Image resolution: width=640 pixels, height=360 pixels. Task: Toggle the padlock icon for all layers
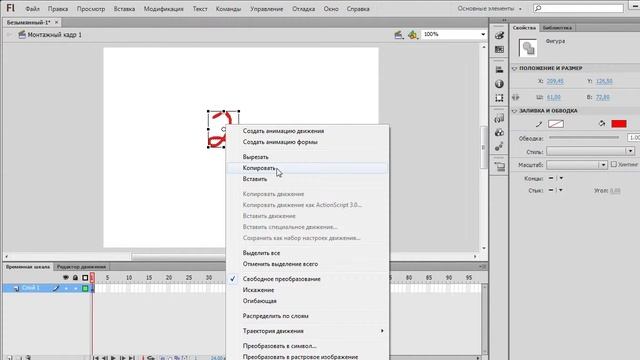coord(76,278)
